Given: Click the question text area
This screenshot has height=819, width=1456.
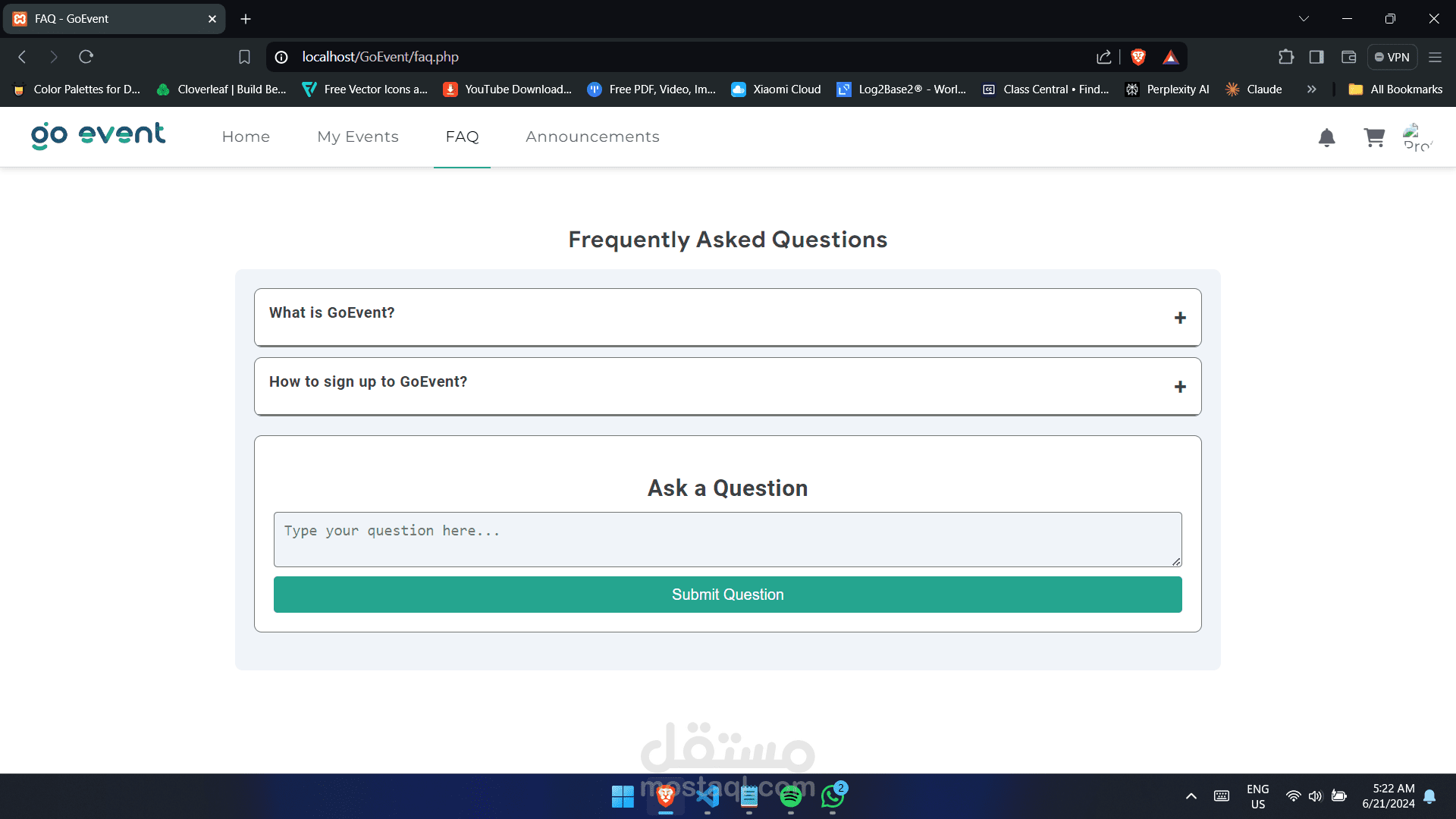Looking at the screenshot, I should 727,539.
